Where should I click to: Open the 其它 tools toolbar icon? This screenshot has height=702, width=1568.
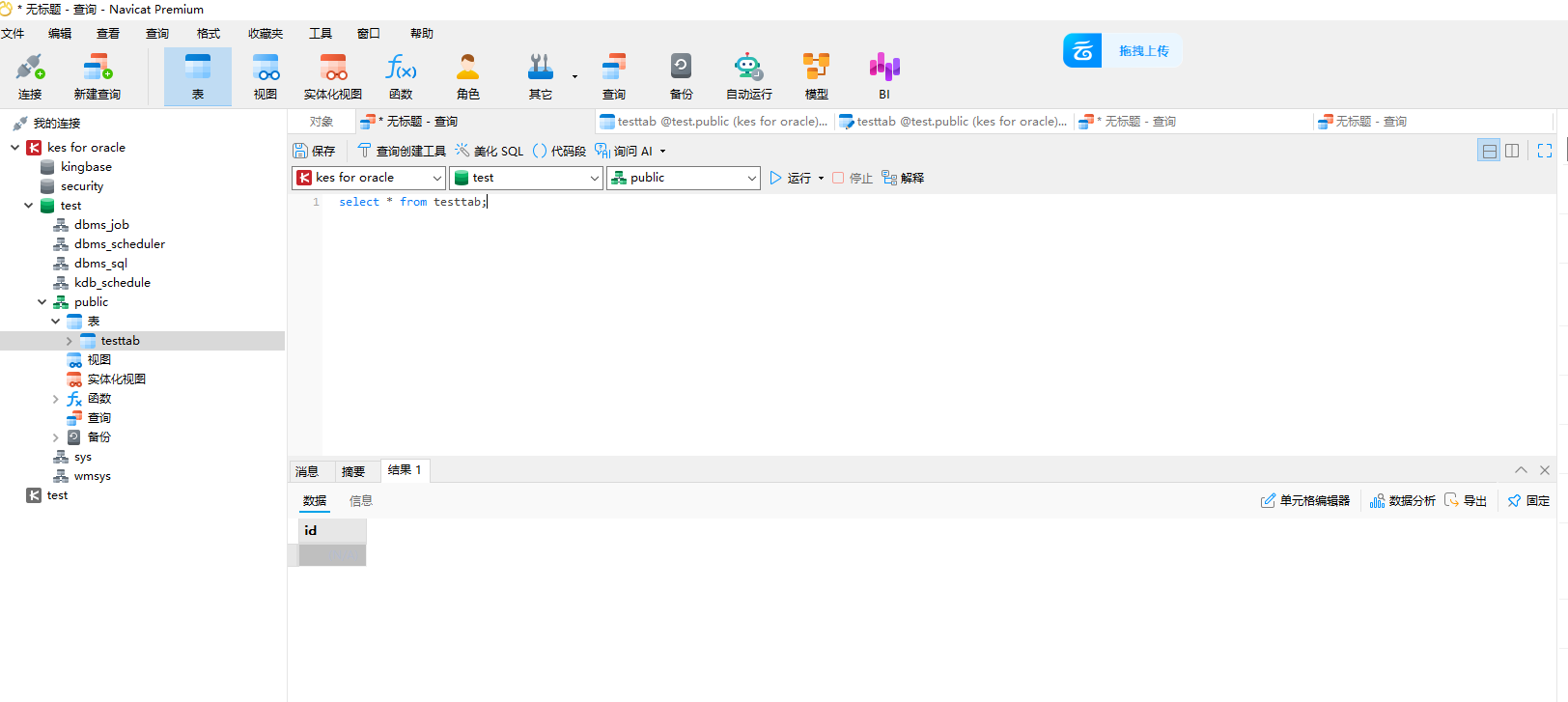[x=540, y=76]
